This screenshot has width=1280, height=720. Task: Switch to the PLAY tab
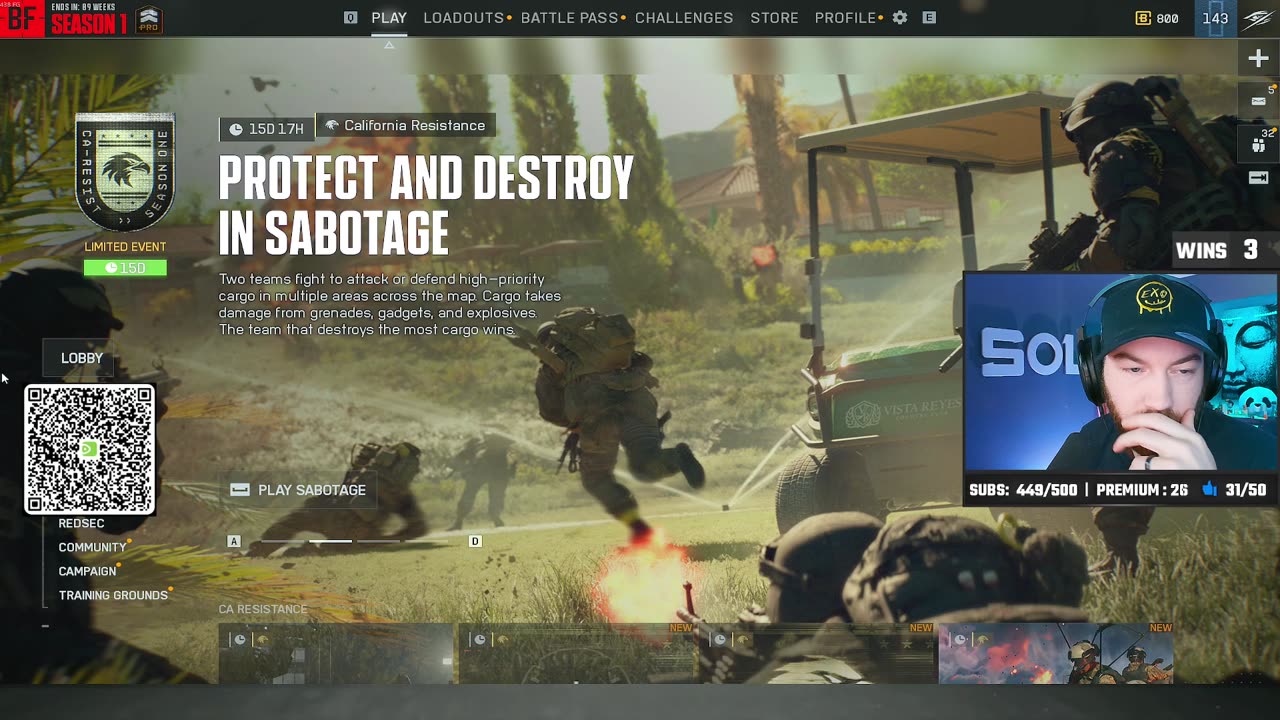[389, 18]
